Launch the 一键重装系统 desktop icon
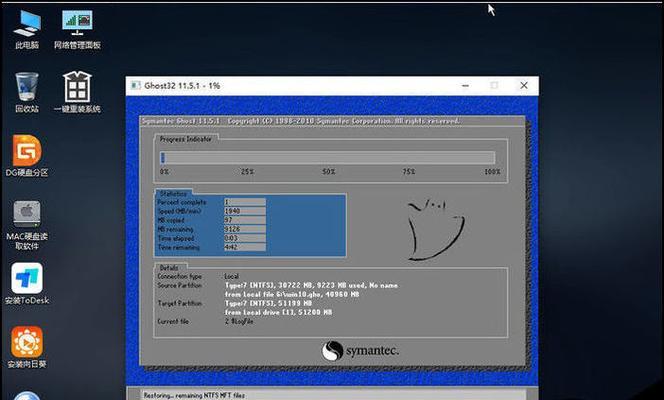 pos(77,92)
